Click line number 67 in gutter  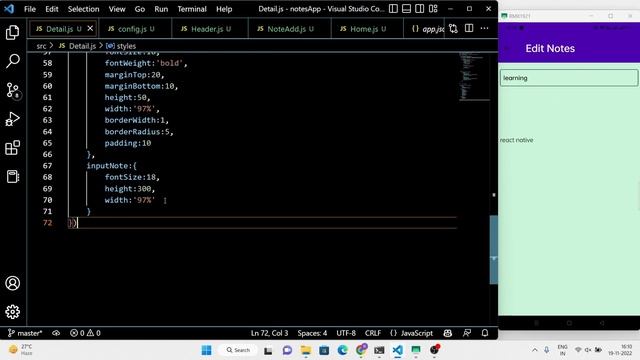click(x=47, y=166)
